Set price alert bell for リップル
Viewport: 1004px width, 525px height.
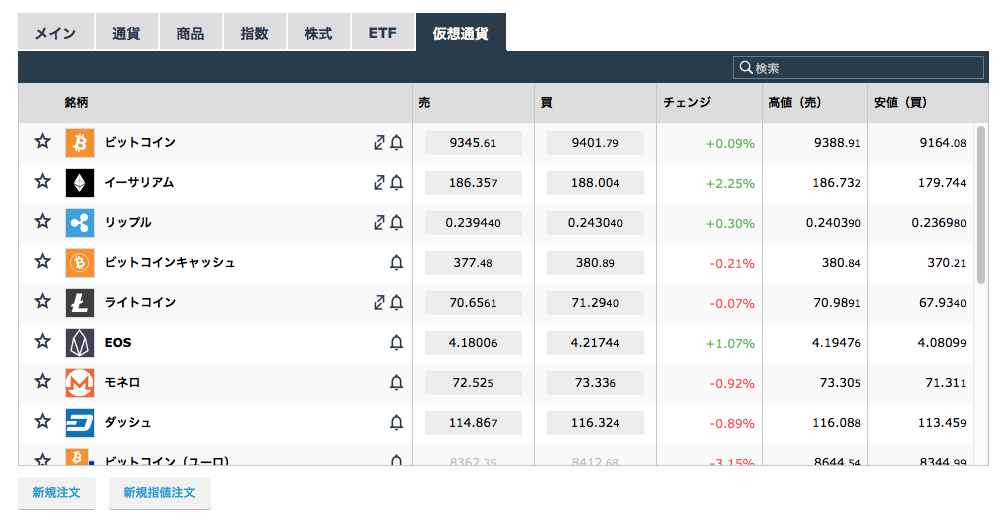396,222
